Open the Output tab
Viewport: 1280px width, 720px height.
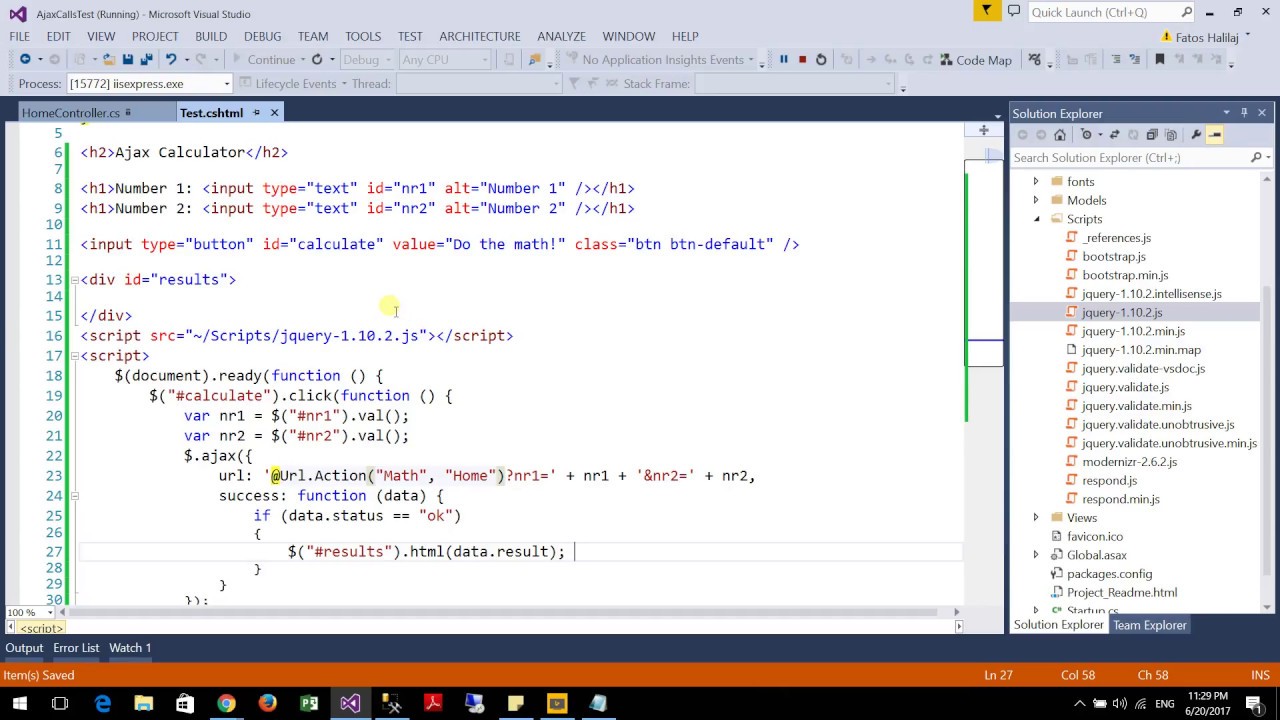pyautogui.click(x=24, y=648)
